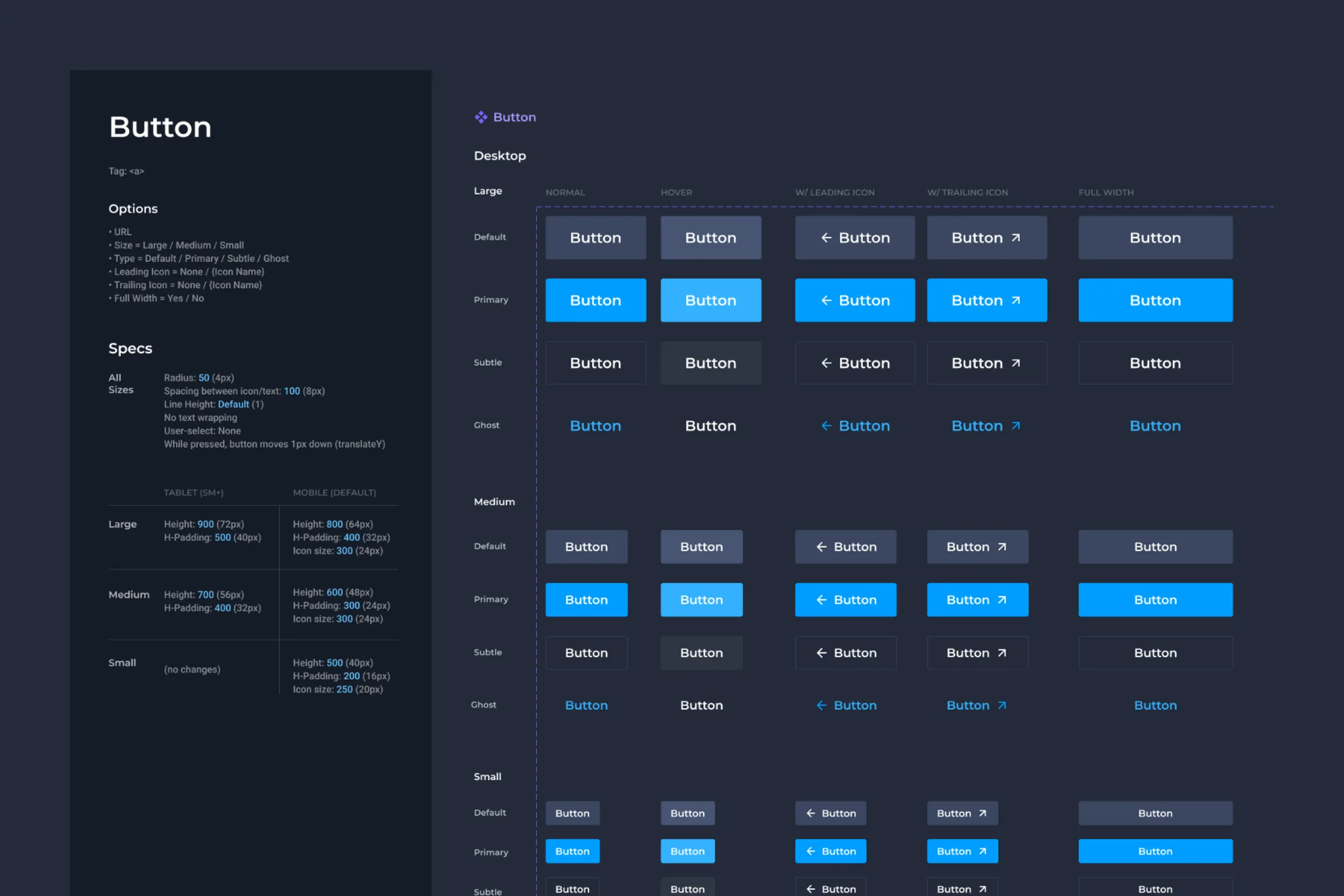The height and width of the screenshot is (896, 1344).
Task: Click Large Subtle hover state button
Action: tap(710, 363)
